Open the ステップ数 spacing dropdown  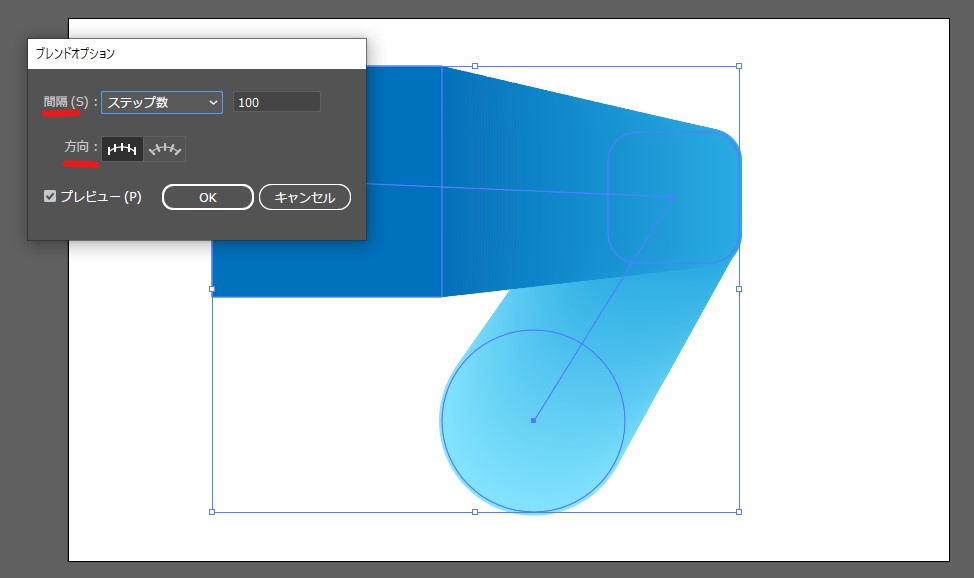pyautogui.click(x=162, y=103)
